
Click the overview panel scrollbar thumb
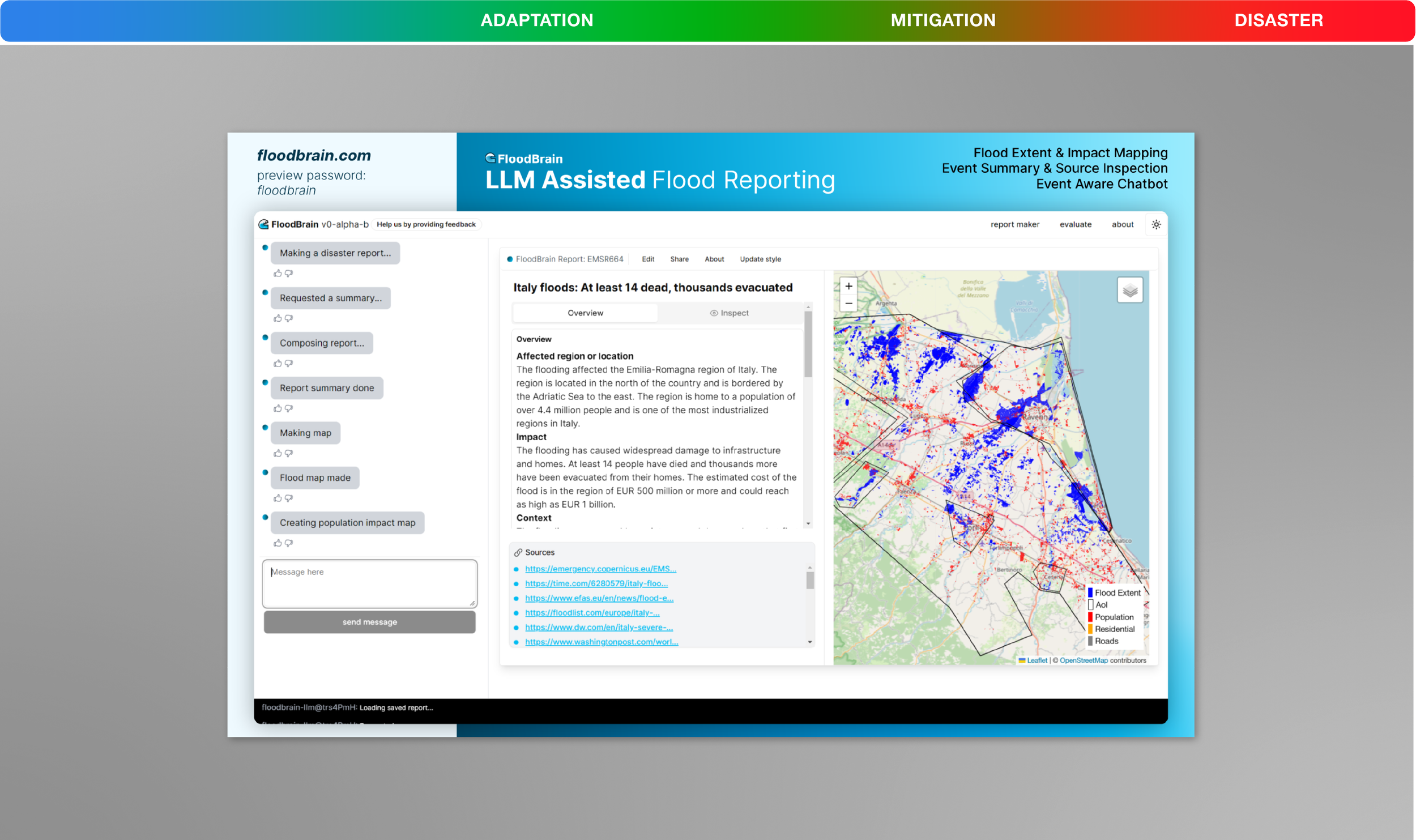click(x=808, y=344)
